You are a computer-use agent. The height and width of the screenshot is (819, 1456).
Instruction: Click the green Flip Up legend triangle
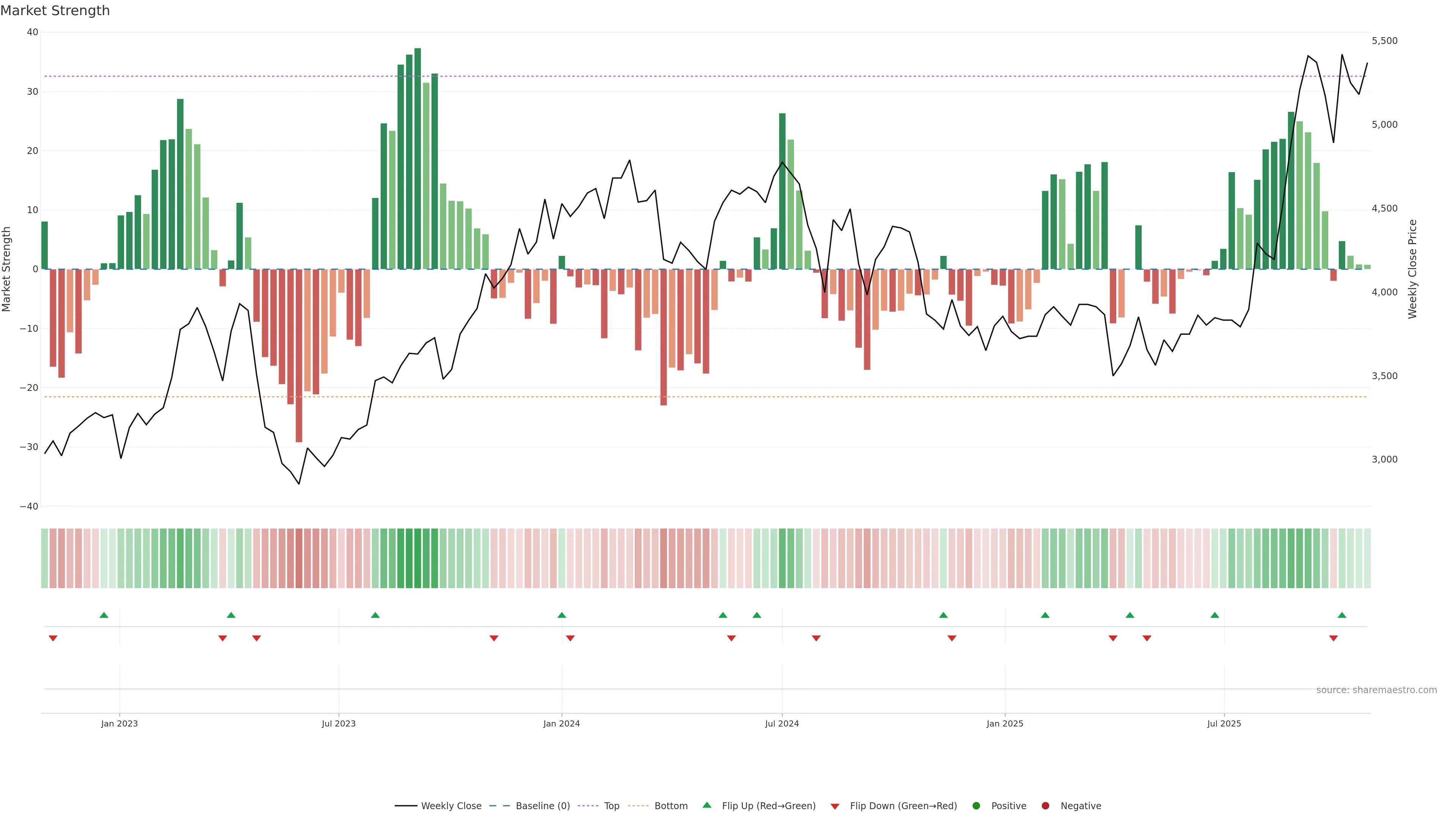[x=706, y=805]
